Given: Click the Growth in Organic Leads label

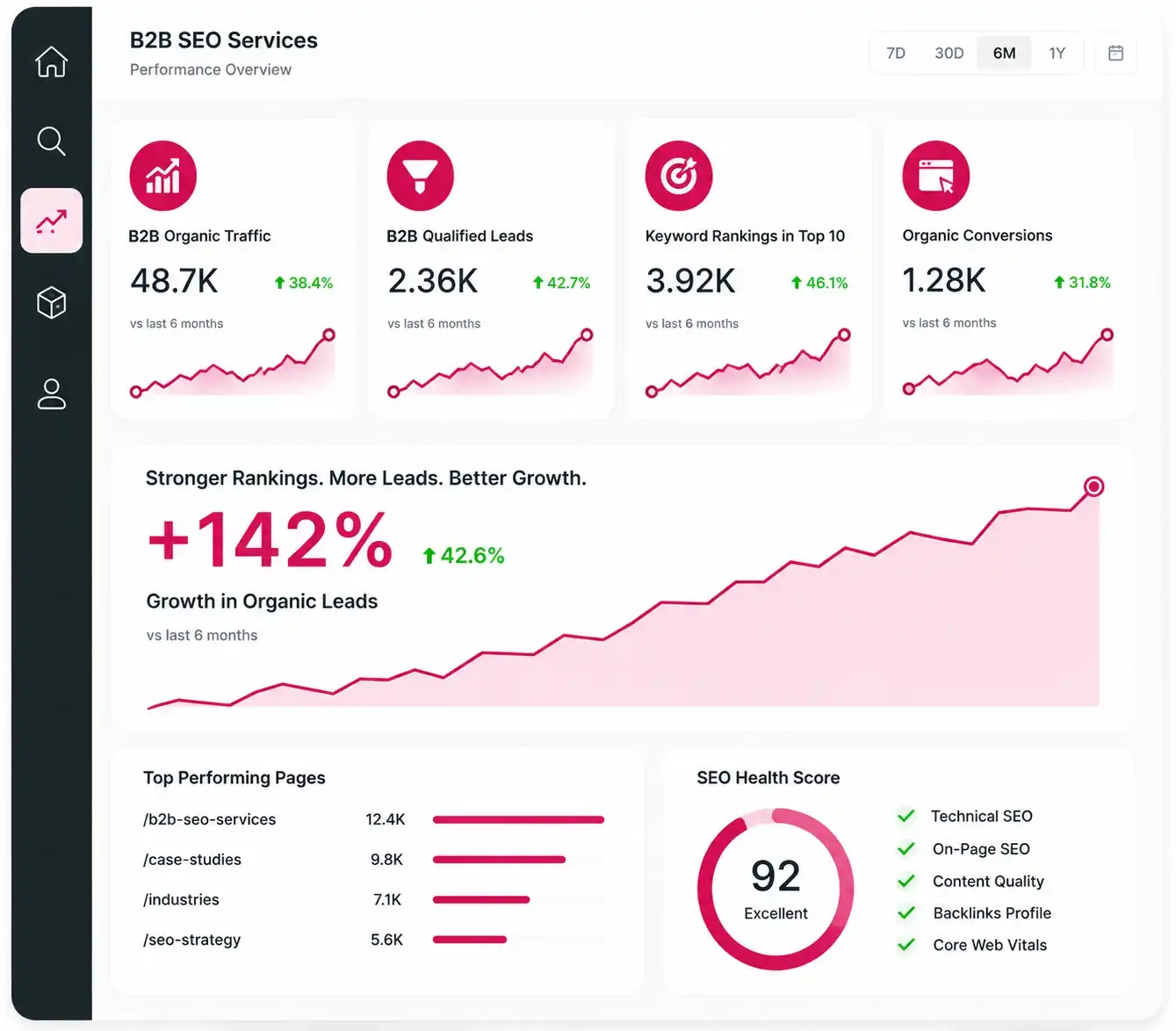Looking at the screenshot, I should [262, 602].
